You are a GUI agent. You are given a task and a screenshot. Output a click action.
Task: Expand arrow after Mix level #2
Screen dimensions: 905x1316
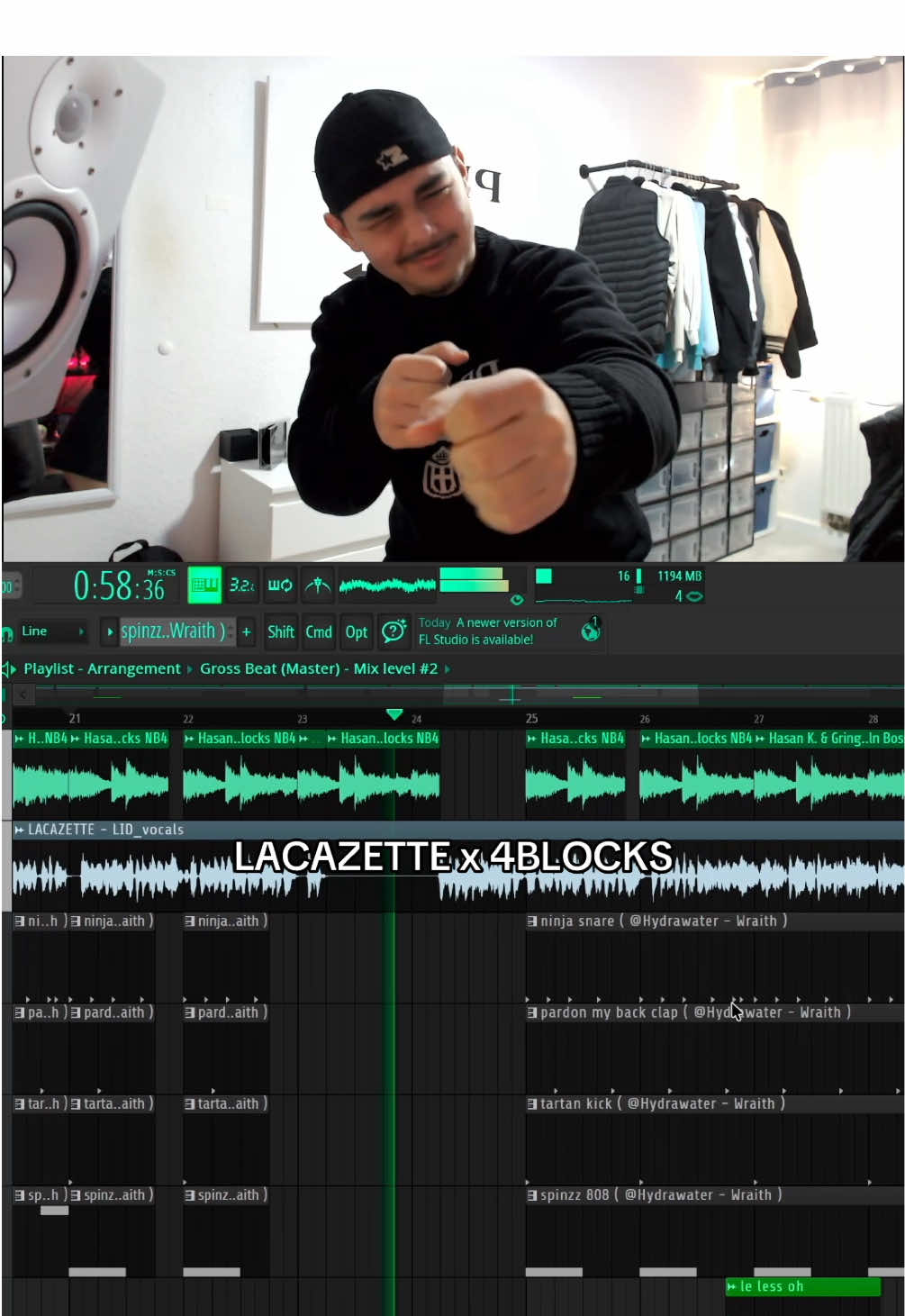click(448, 669)
